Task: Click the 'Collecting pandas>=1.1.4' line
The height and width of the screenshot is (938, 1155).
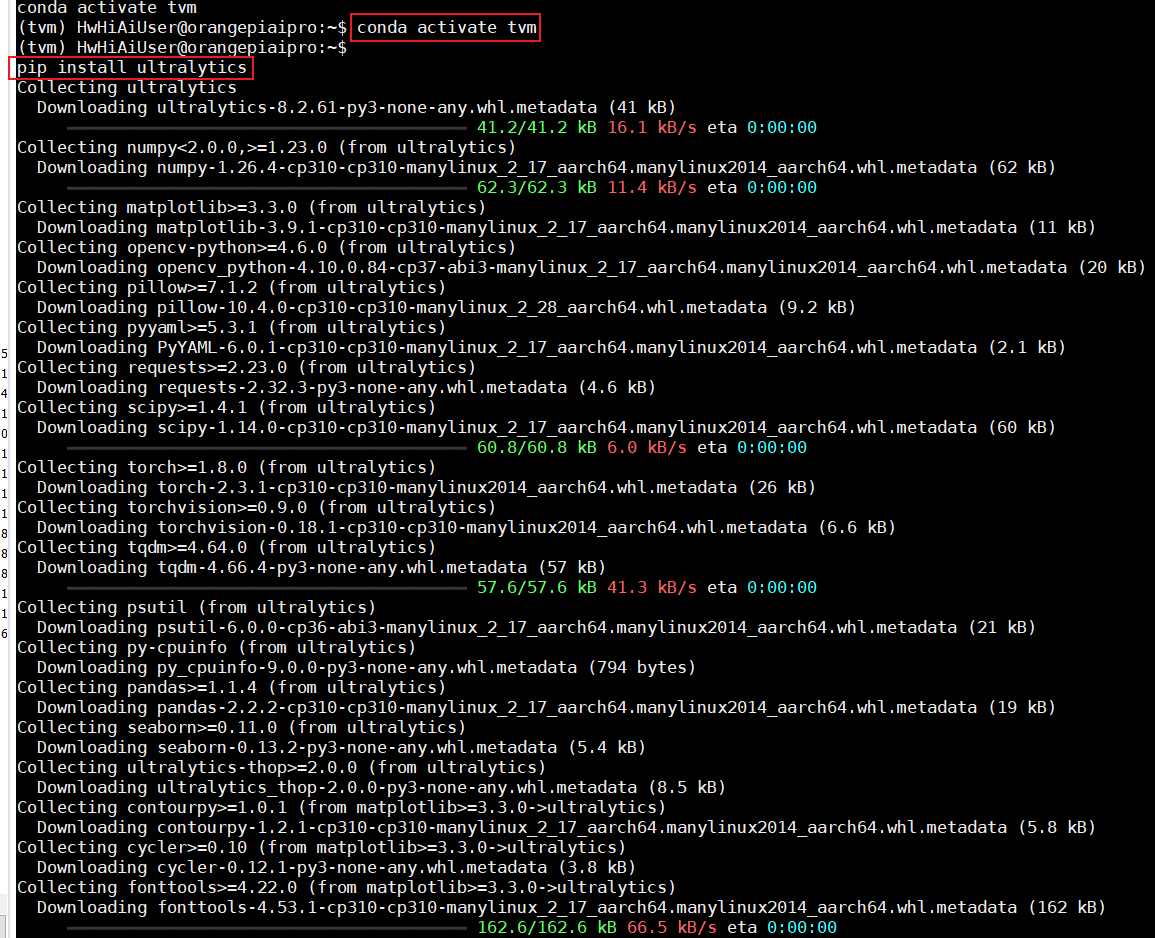Action: pyautogui.click(x=231, y=687)
